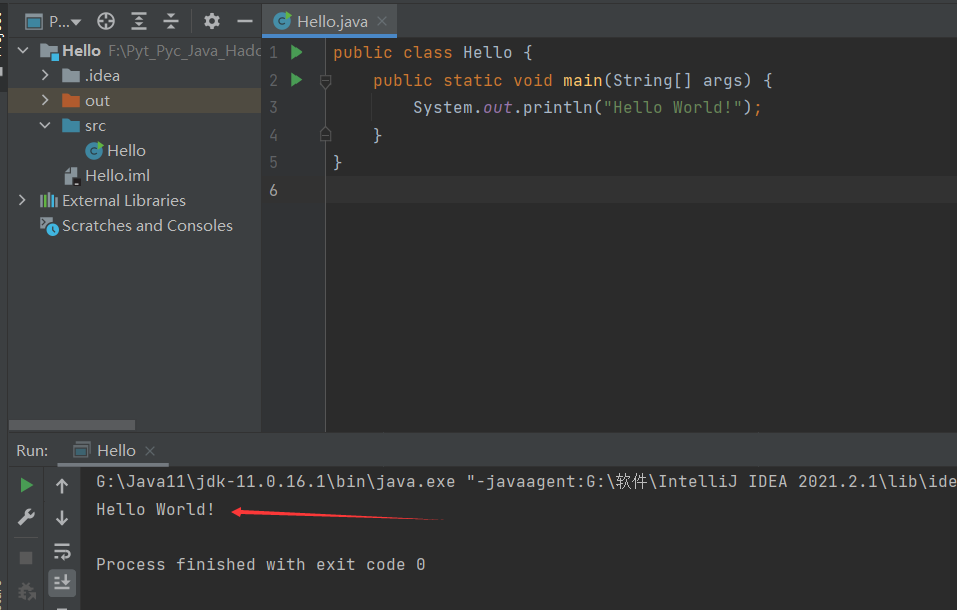Switch to the Hello.java editor tab

pyautogui.click(x=332, y=22)
